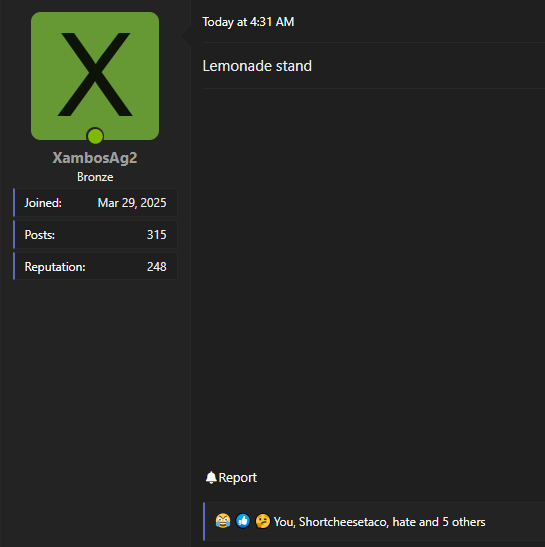Click the Mar 29, 2025 join date
Screen dimensions: 545x547
pyautogui.click(x=132, y=203)
